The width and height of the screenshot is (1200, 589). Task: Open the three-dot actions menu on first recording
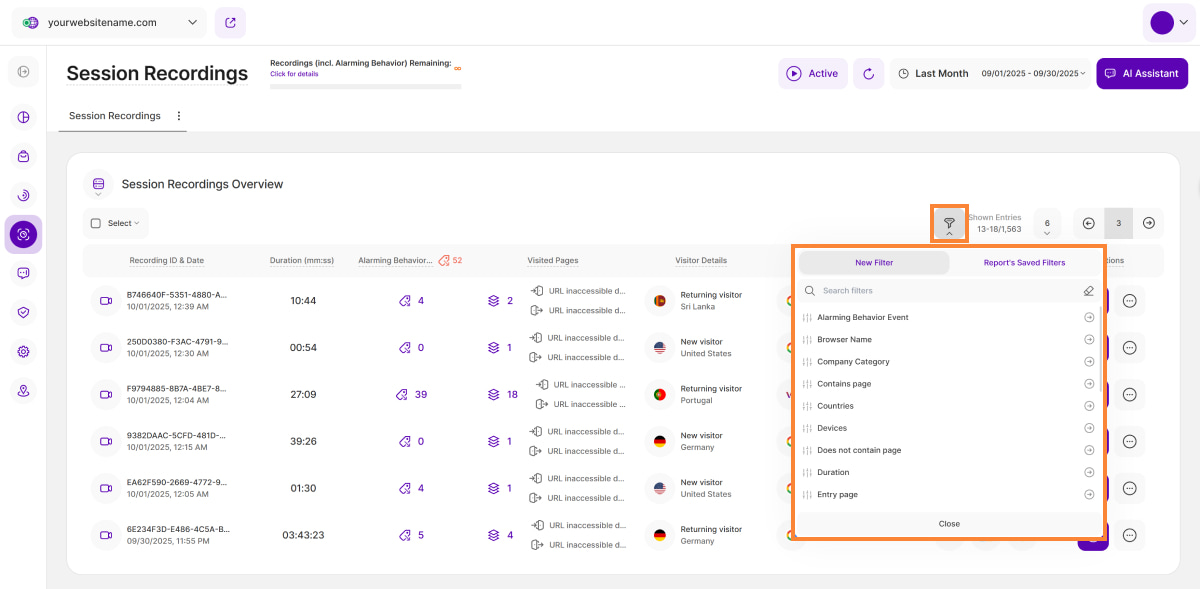point(1129,300)
